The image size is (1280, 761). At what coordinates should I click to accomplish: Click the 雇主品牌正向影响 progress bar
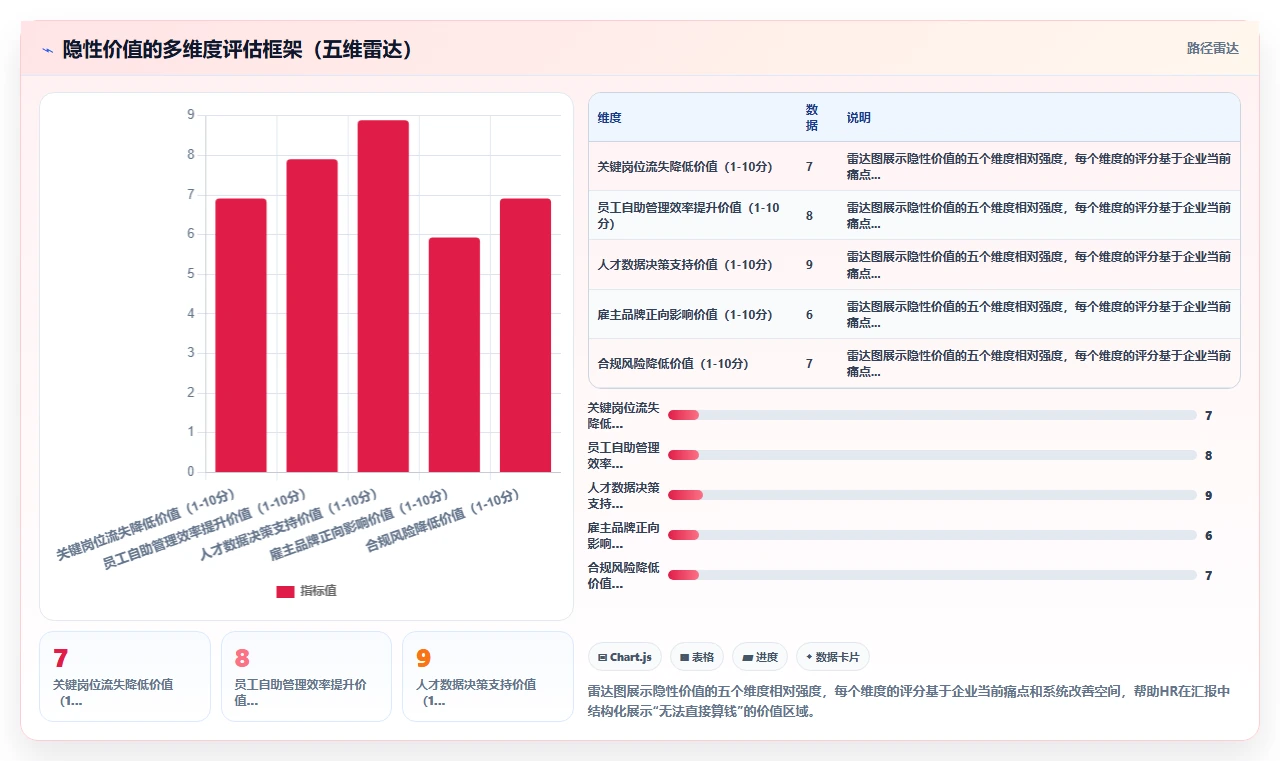932,535
